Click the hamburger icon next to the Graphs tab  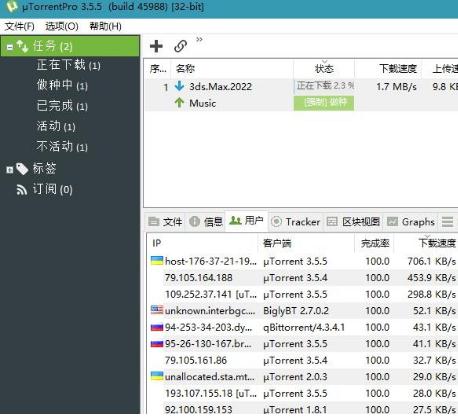[x=447, y=222]
